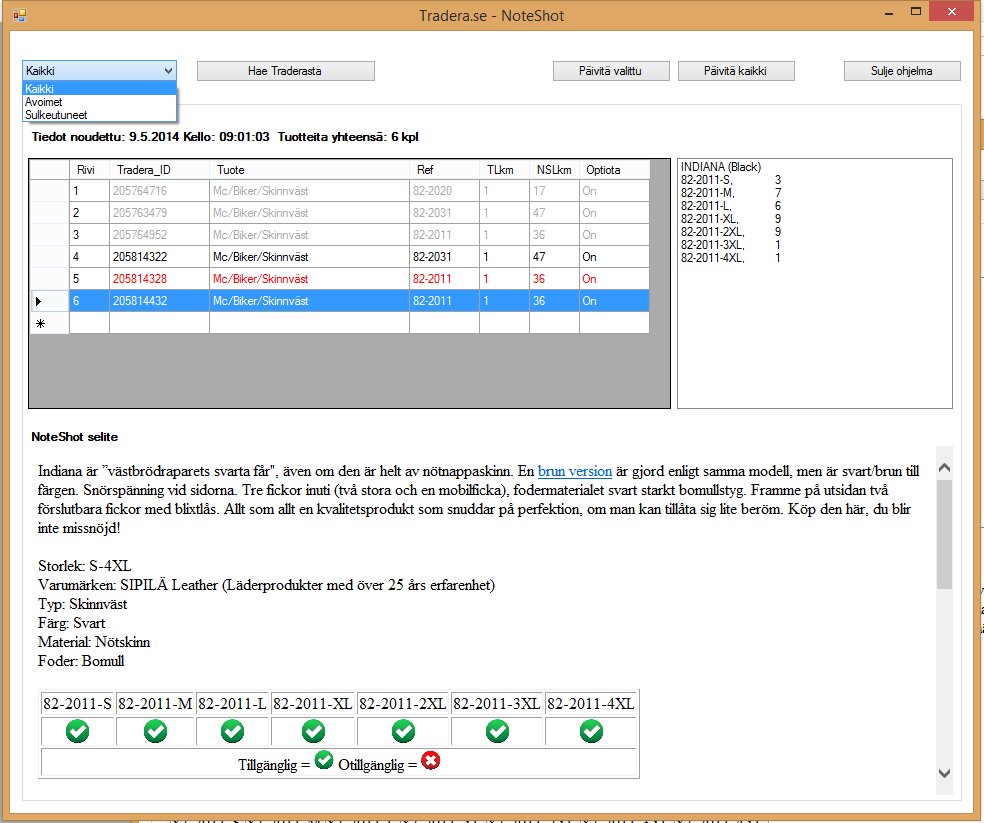Click the Tuote cell in red row 5
The width and height of the screenshot is (984, 823).
tap(309, 279)
